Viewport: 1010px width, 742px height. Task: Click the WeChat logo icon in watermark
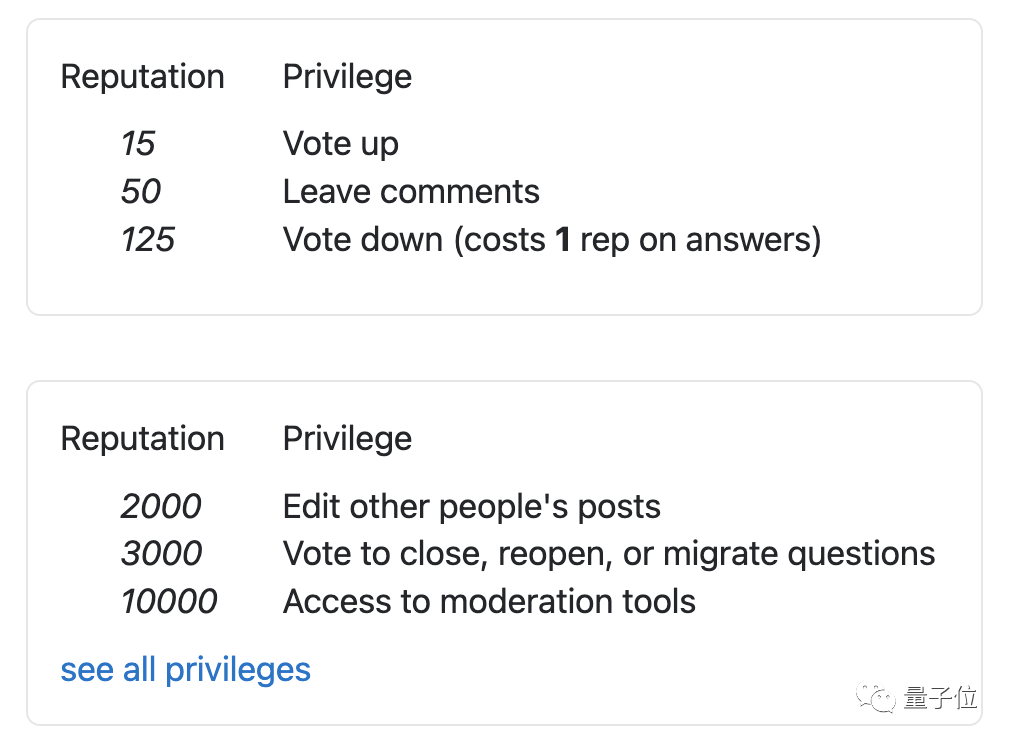[x=878, y=698]
